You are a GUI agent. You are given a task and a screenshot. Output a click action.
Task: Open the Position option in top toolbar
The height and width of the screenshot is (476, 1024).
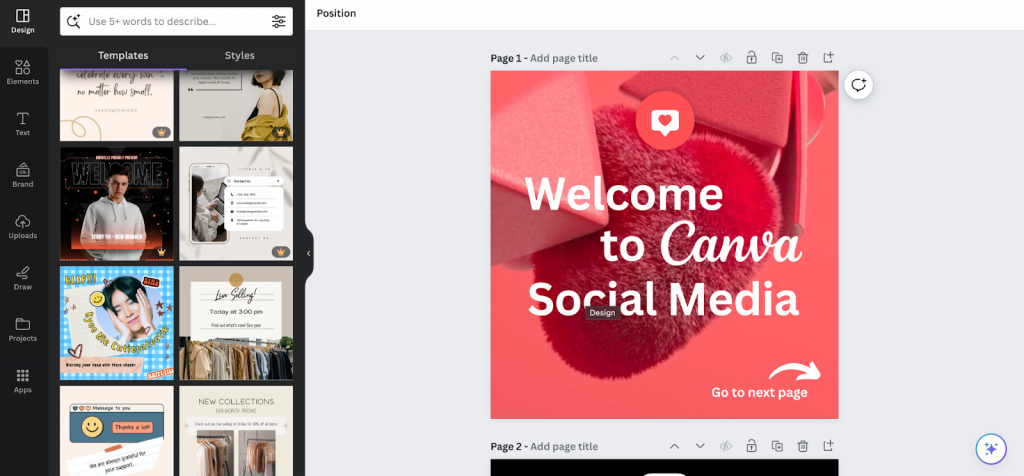pyautogui.click(x=336, y=14)
